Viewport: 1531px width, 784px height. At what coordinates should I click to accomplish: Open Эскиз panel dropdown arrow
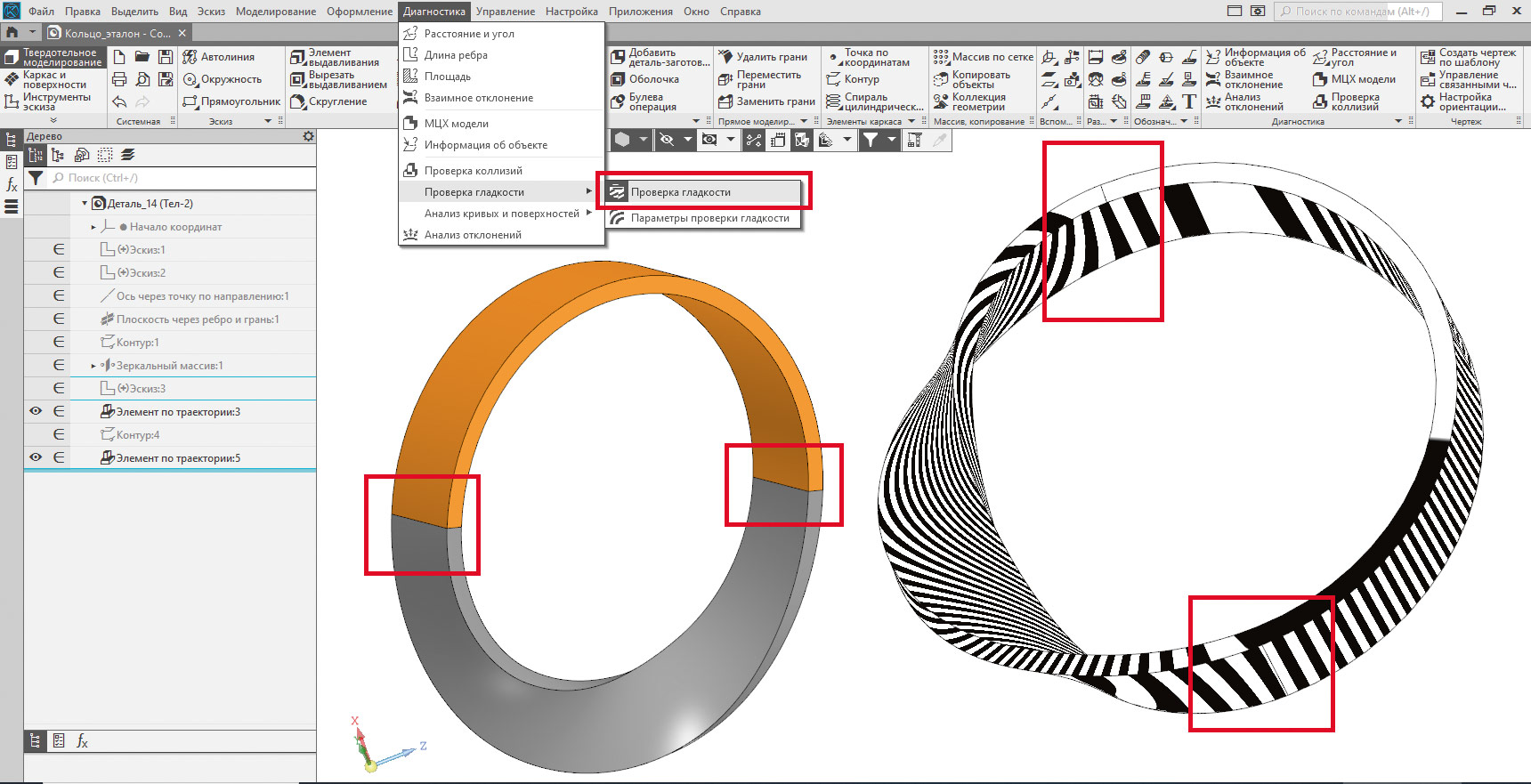click(x=268, y=121)
